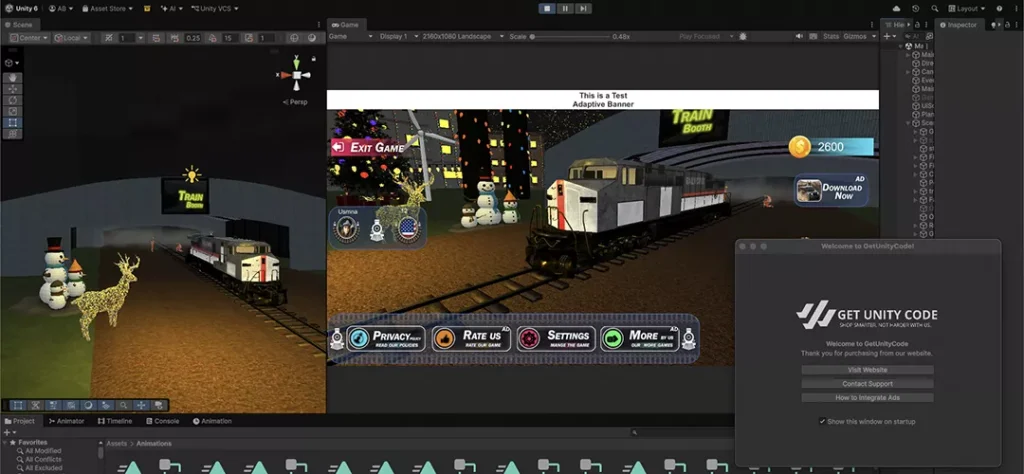Click Assets in the Project breadcrumb
This screenshot has width=1024, height=474.
coord(117,443)
